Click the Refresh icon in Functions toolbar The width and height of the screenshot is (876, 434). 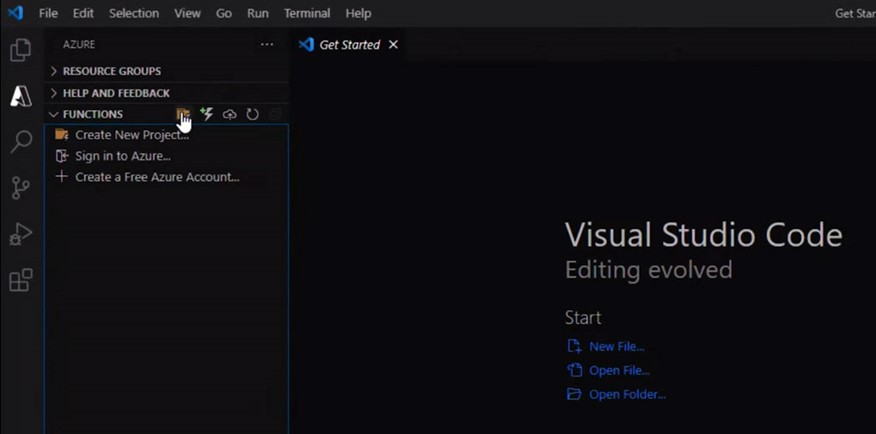[x=253, y=115]
